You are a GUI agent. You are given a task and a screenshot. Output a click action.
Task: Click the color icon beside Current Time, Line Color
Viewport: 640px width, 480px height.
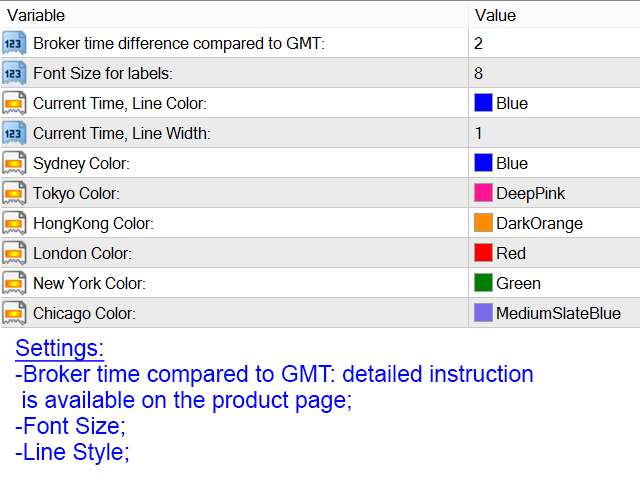[14, 103]
